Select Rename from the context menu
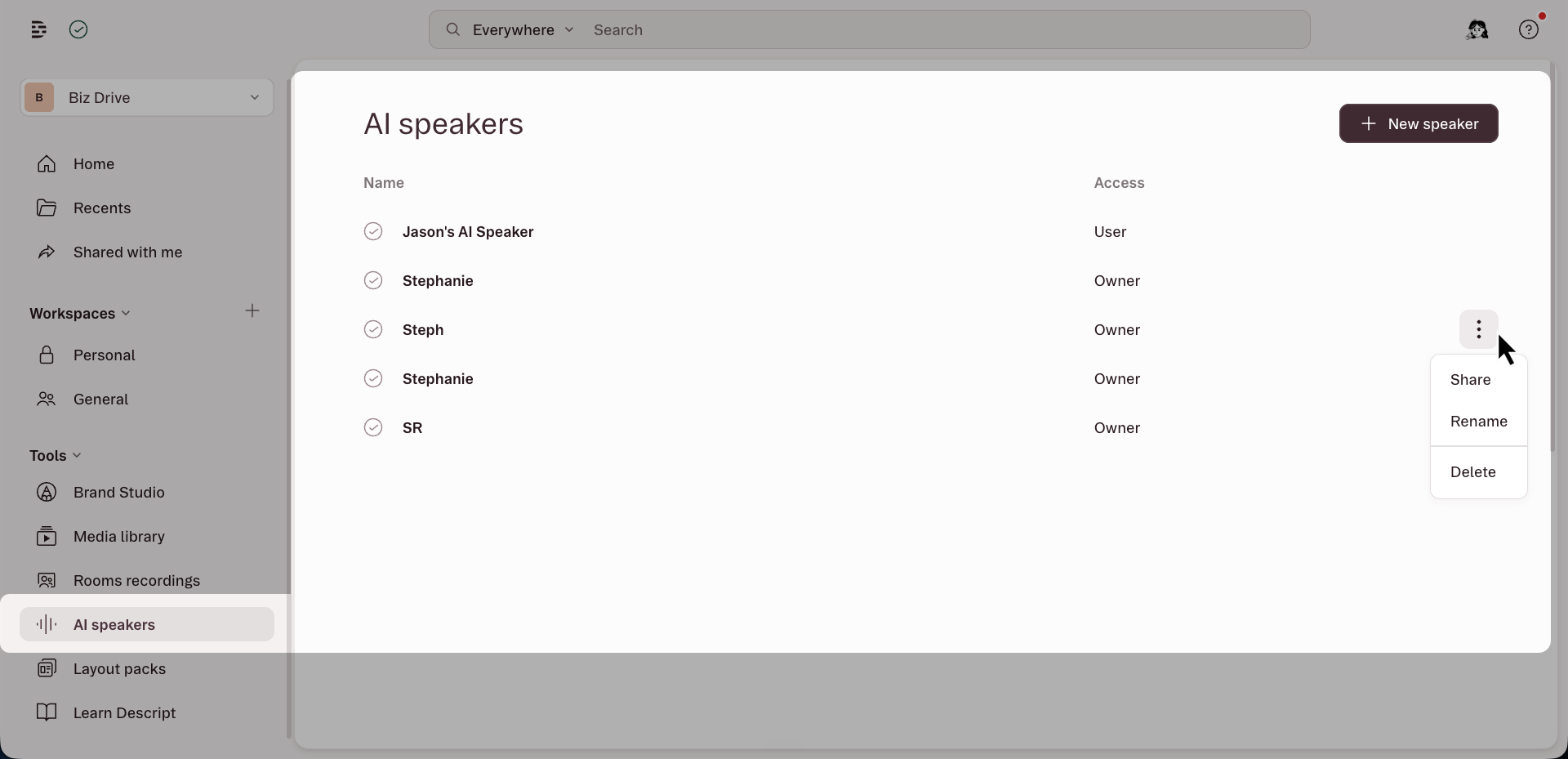This screenshot has height=759, width=1568. (x=1478, y=422)
